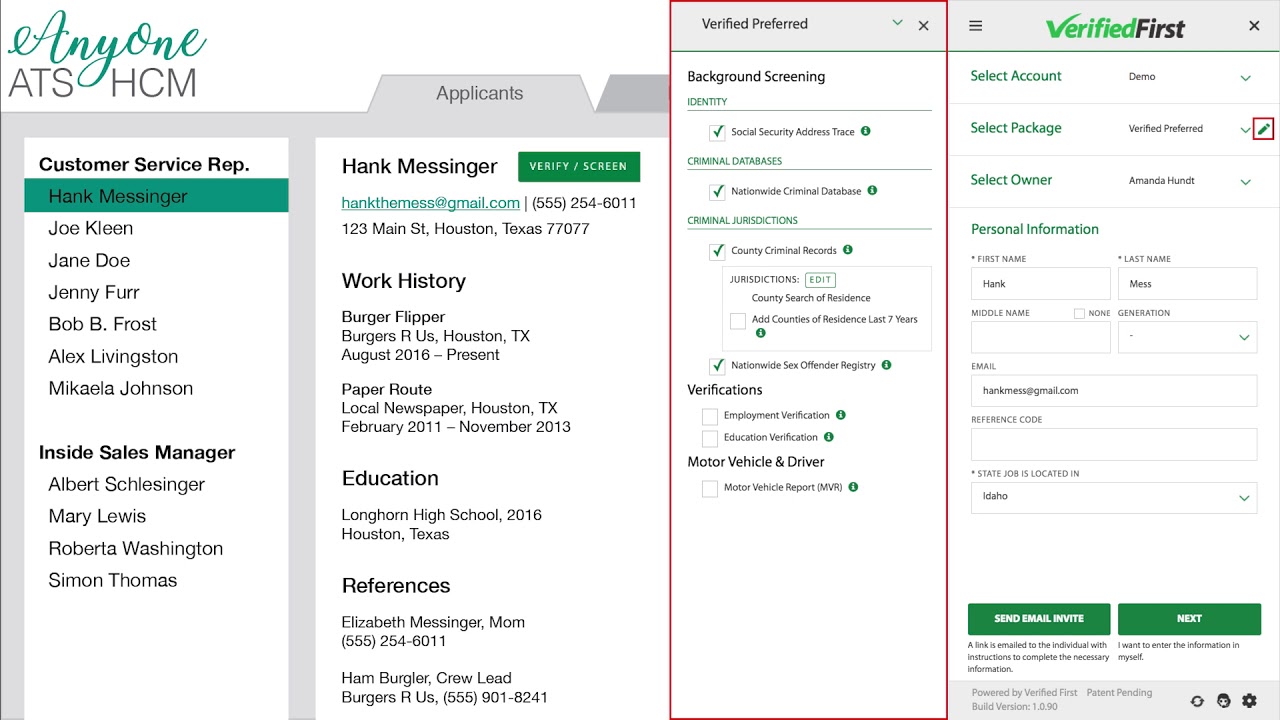Select applicant Alex Livingston
Viewport: 1280px width, 720px height.
pos(113,356)
